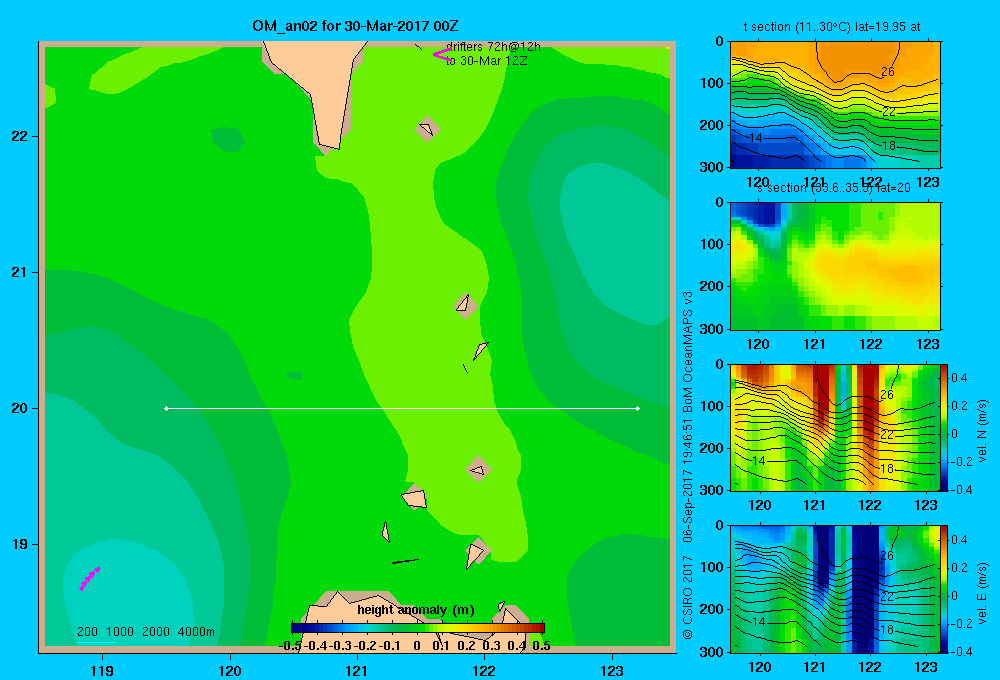Click longitude label 123 on main map axis
This screenshot has height=680, width=1000.
tap(612, 670)
